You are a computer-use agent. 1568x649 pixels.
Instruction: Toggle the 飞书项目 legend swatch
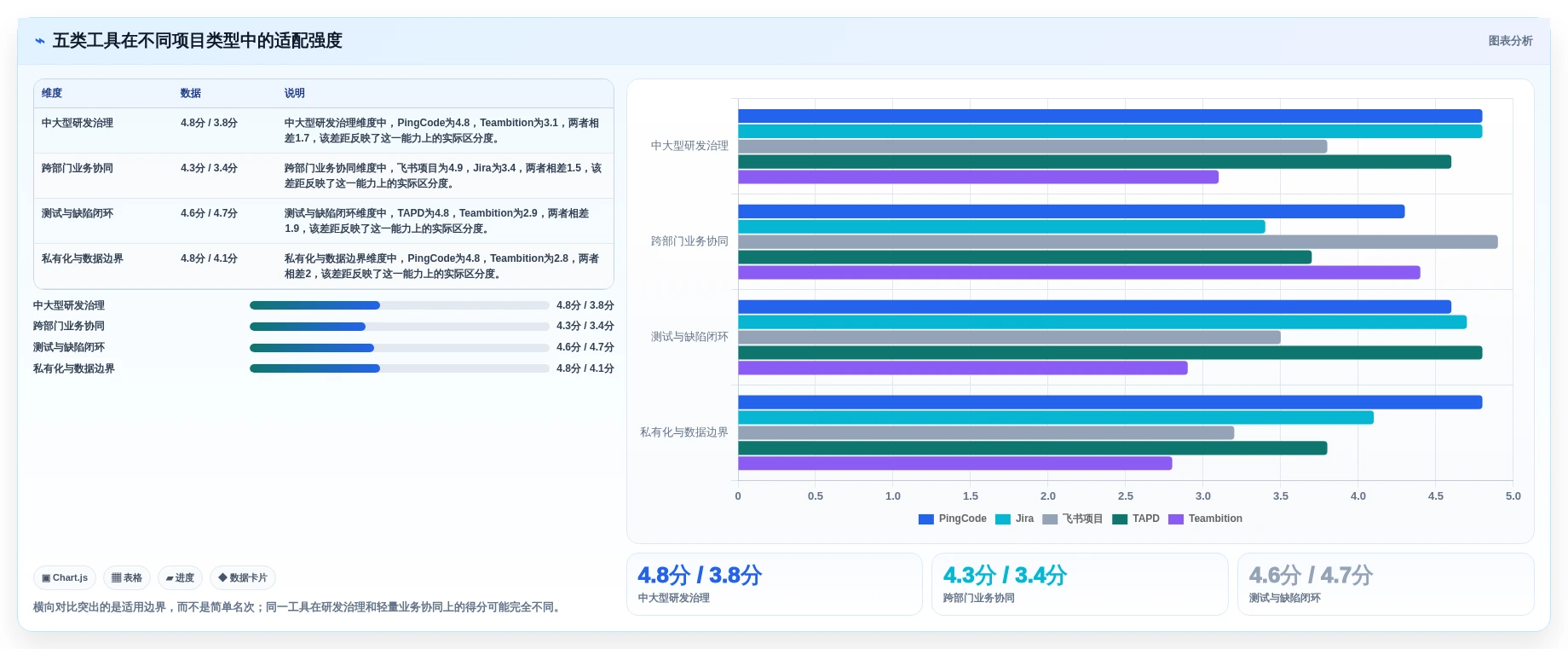[x=1050, y=519]
